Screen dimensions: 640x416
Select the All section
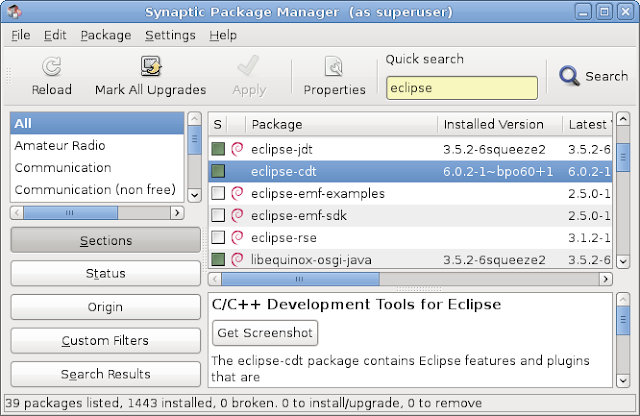coord(97,123)
